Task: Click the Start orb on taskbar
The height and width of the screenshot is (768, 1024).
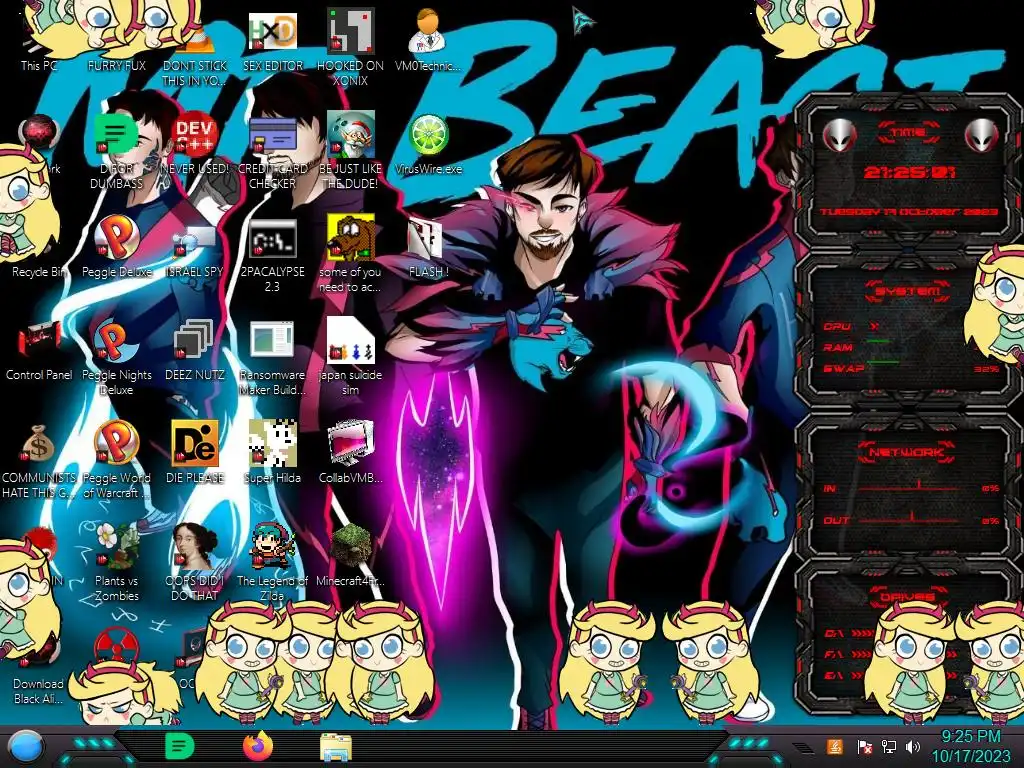Action: click(x=25, y=747)
